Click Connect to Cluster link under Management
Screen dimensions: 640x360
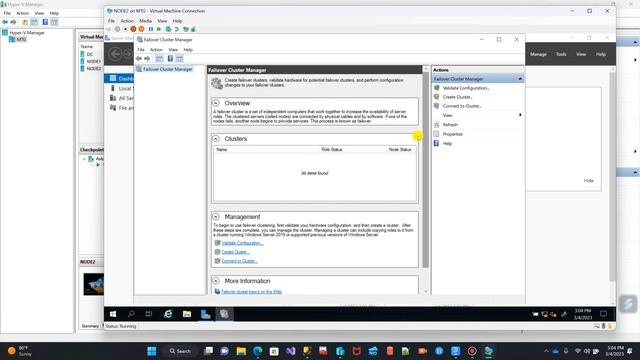pyautogui.click(x=240, y=261)
